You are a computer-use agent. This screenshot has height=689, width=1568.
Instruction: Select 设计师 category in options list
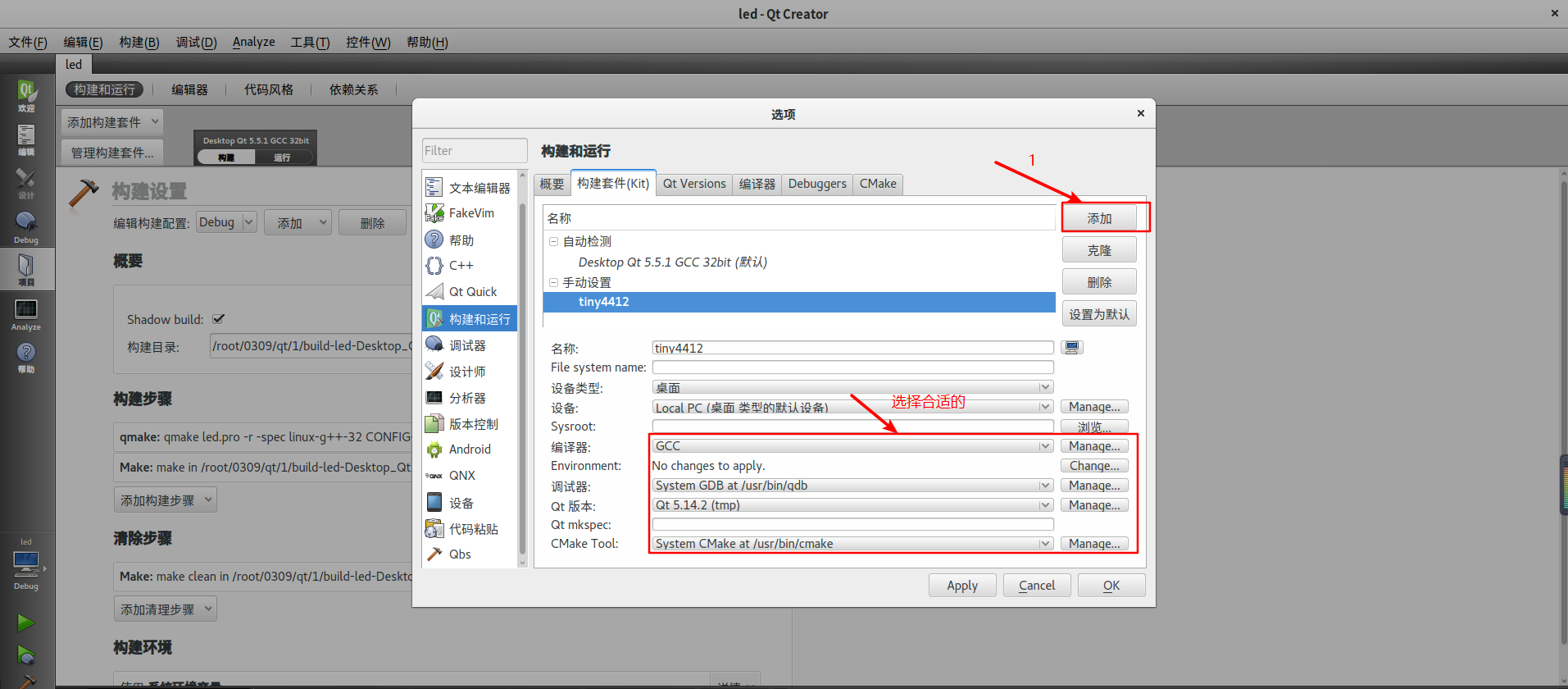tap(469, 372)
